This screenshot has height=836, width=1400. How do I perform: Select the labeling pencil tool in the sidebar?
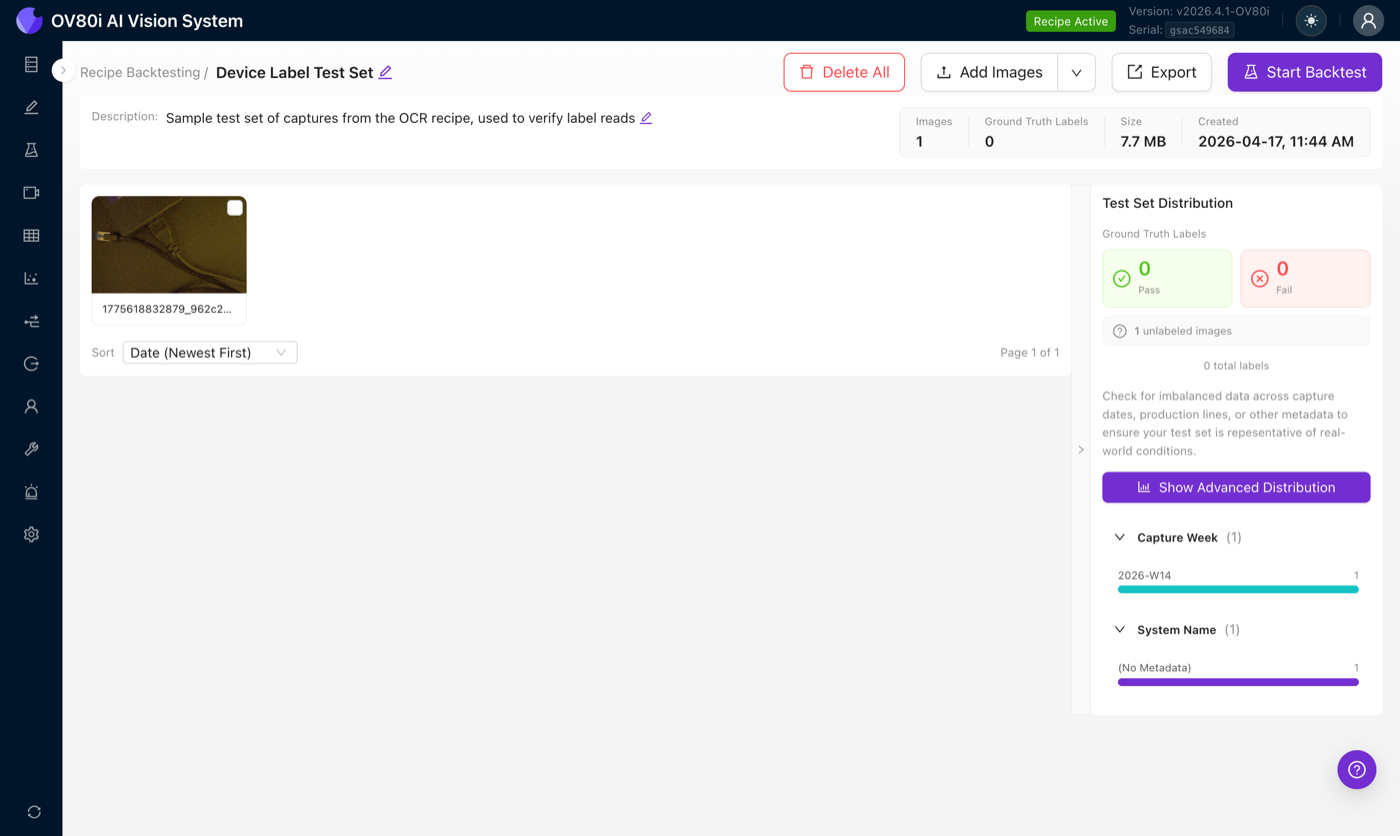click(x=31, y=106)
